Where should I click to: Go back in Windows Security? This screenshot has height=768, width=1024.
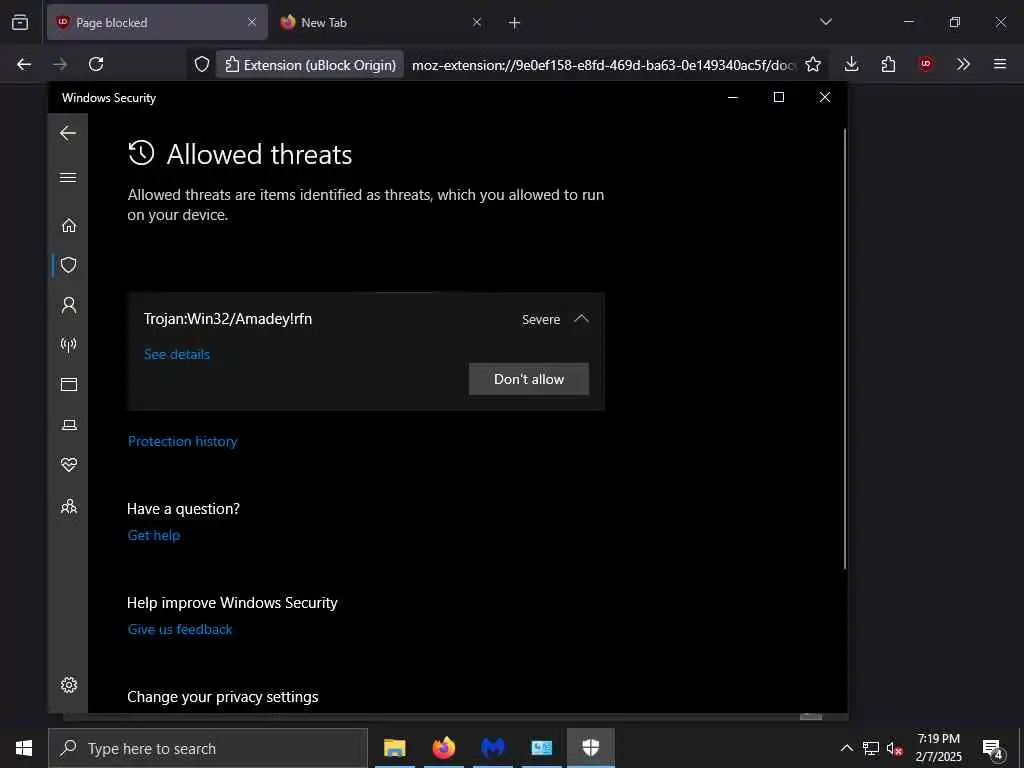(68, 133)
